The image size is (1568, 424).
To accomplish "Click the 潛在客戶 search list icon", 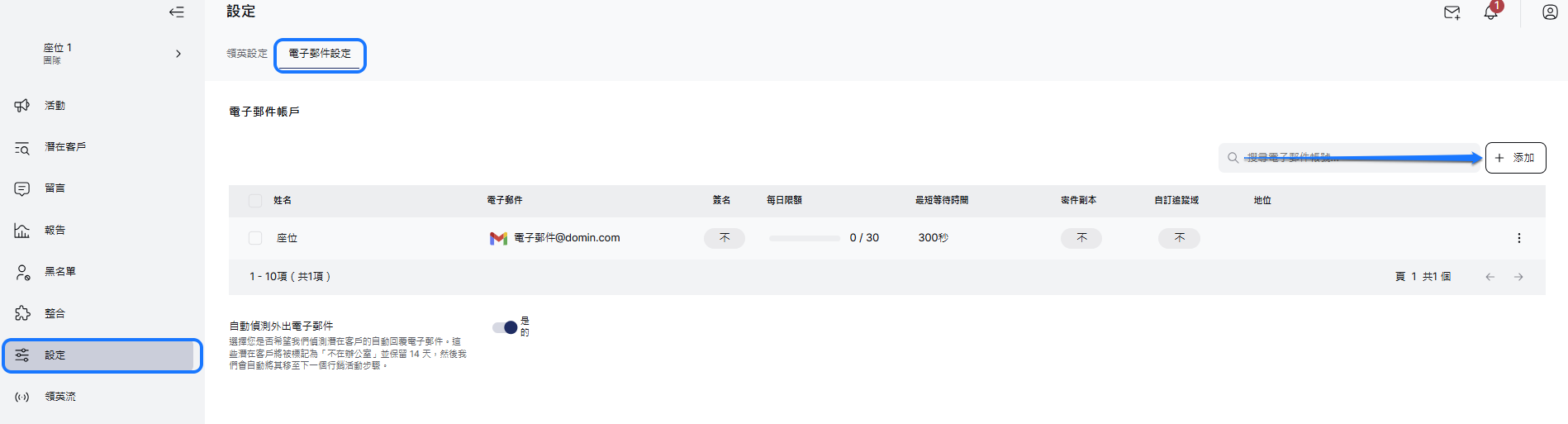I will 22,148.
